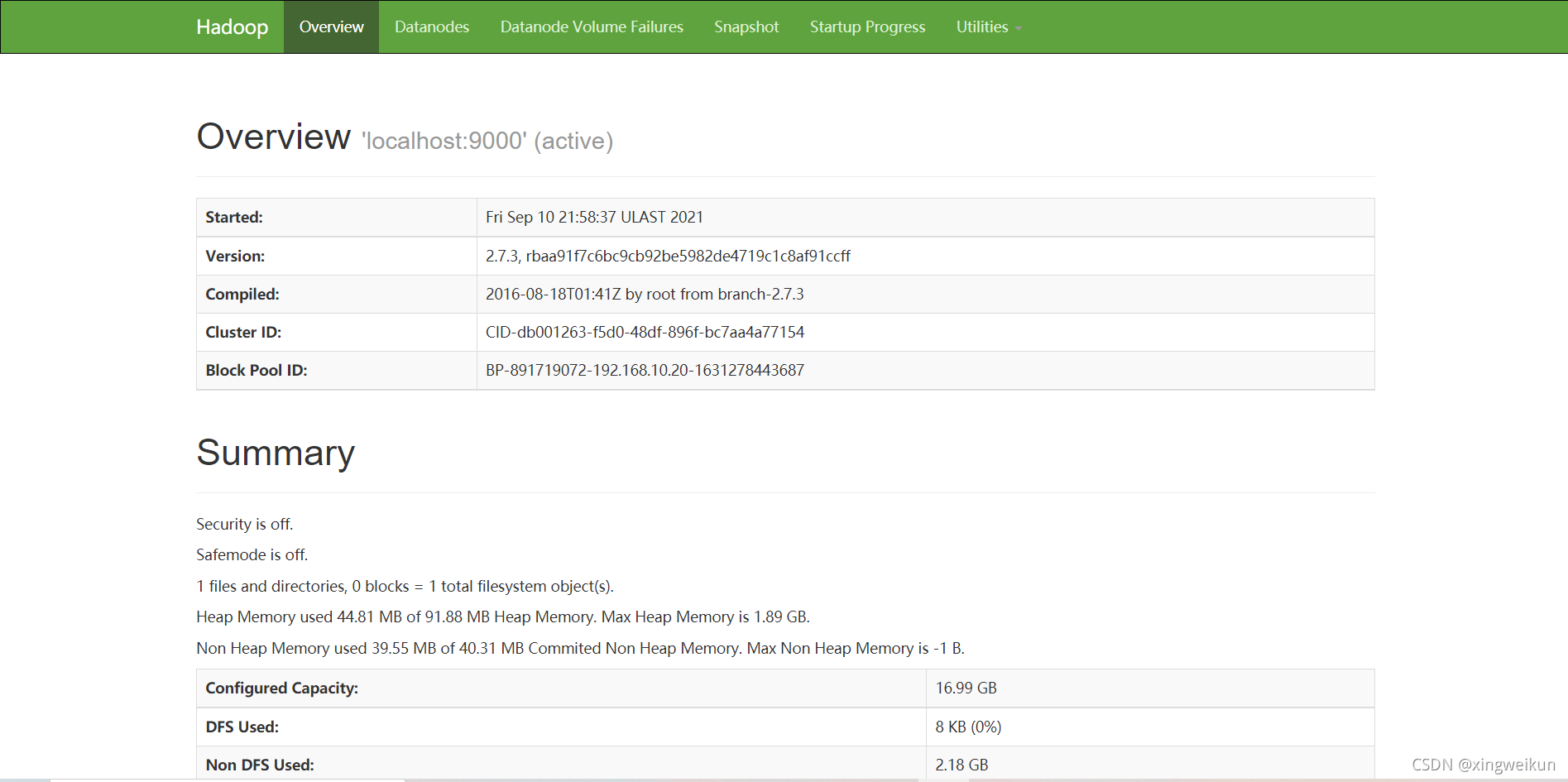This screenshot has width=1568, height=782.
Task: Click the 'Started:' row label
Action: pyautogui.click(x=234, y=217)
